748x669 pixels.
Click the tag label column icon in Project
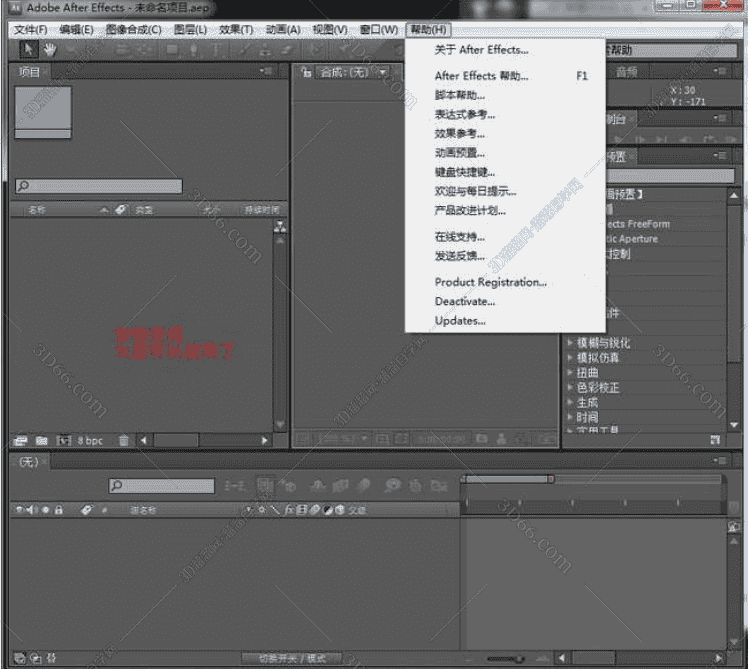tap(121, 210)
